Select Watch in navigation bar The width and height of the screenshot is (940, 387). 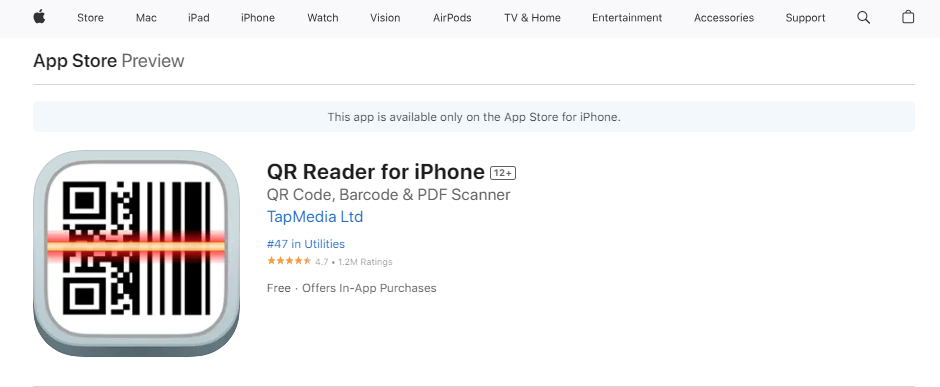coord(323,18)
